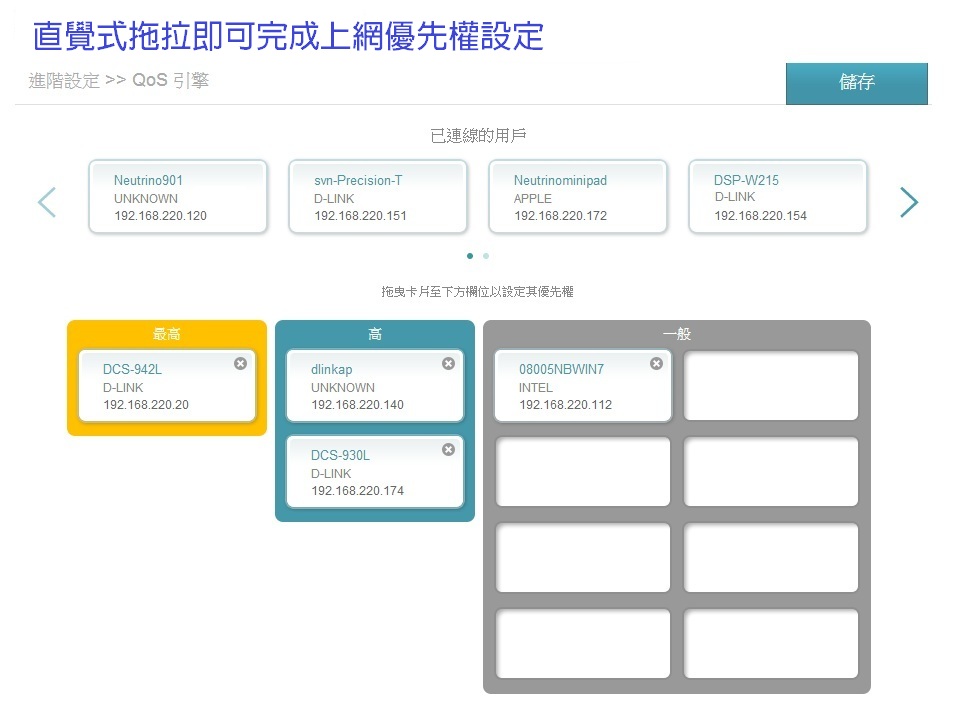Click the 一般 normal priority header

coord(677,334)
